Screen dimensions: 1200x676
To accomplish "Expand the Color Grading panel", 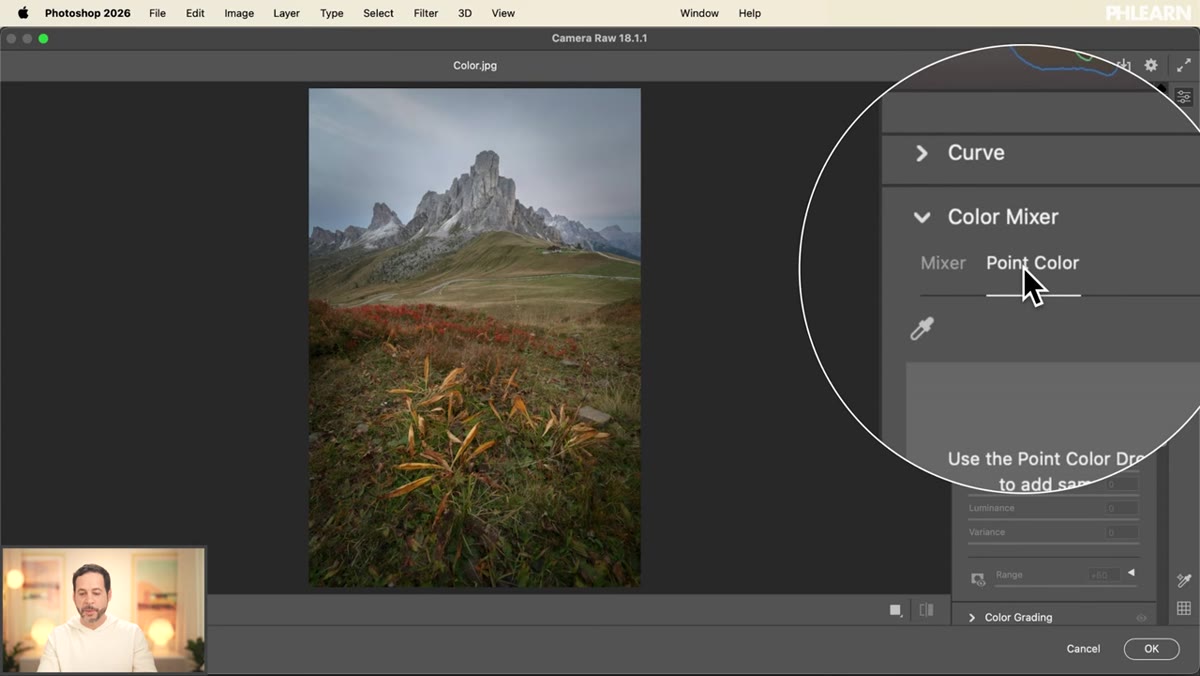I will 971,618.
